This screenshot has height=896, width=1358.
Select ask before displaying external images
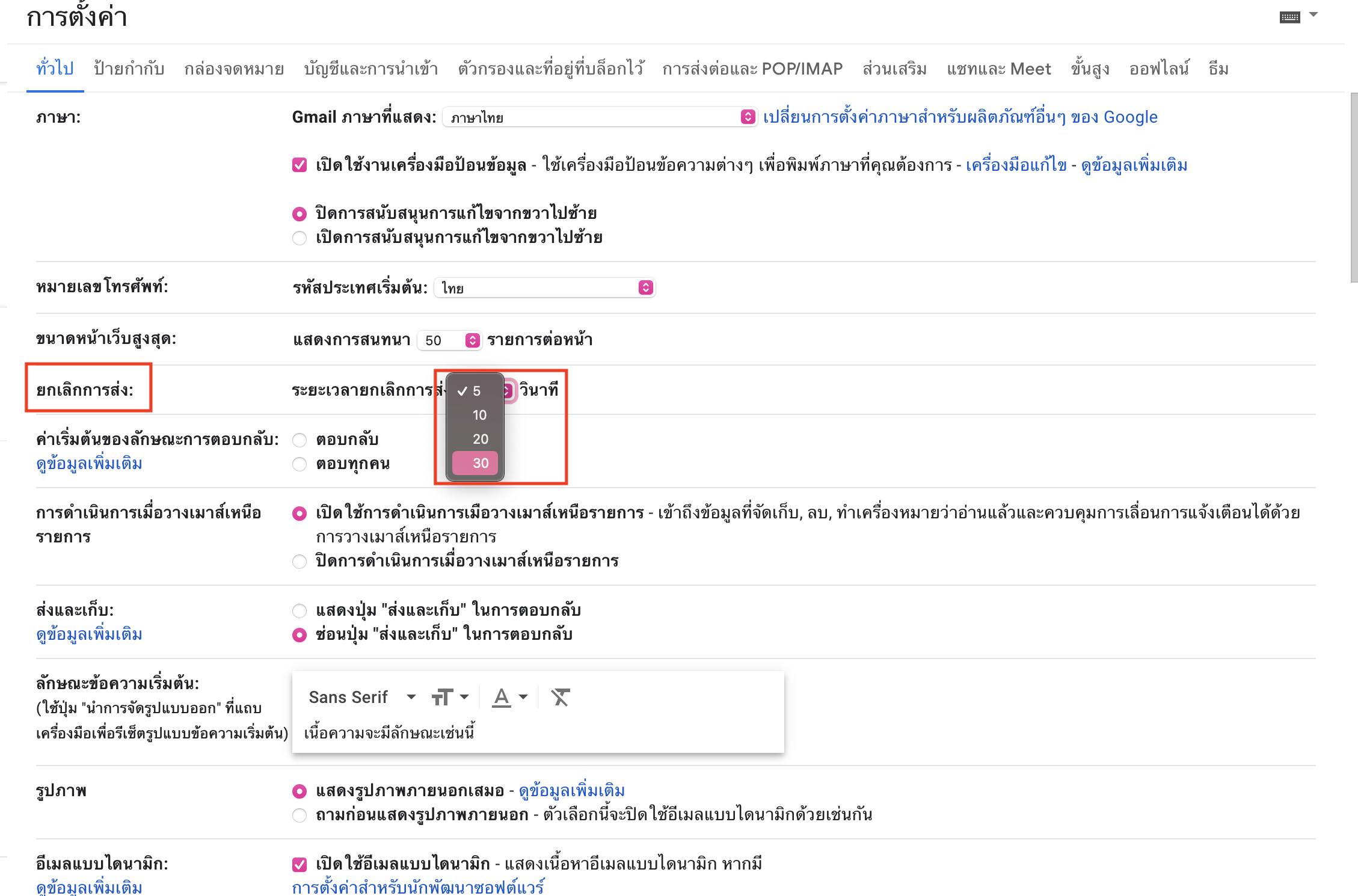300,815
